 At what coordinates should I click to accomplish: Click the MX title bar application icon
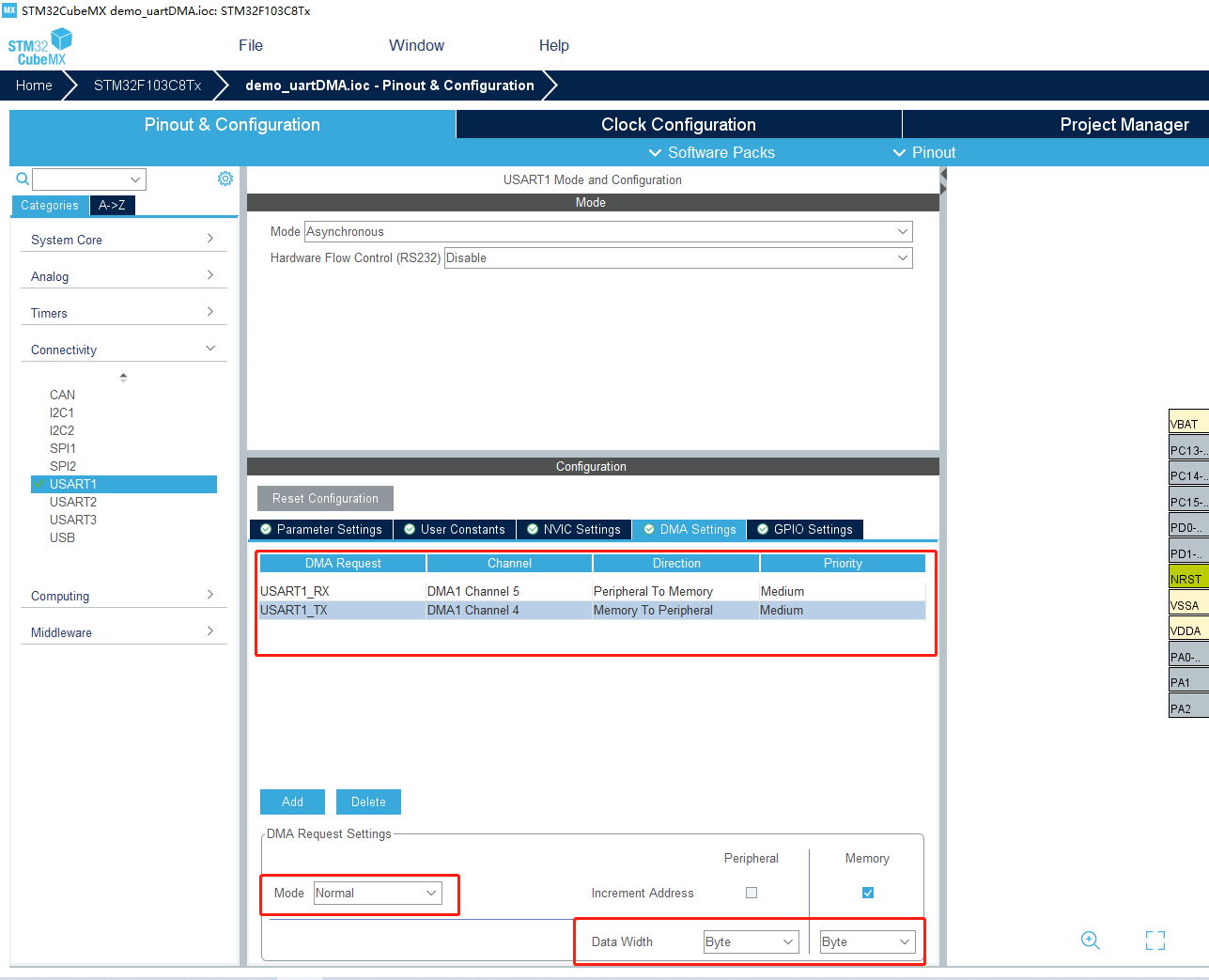pyautogui.click(x=9, y=10)
